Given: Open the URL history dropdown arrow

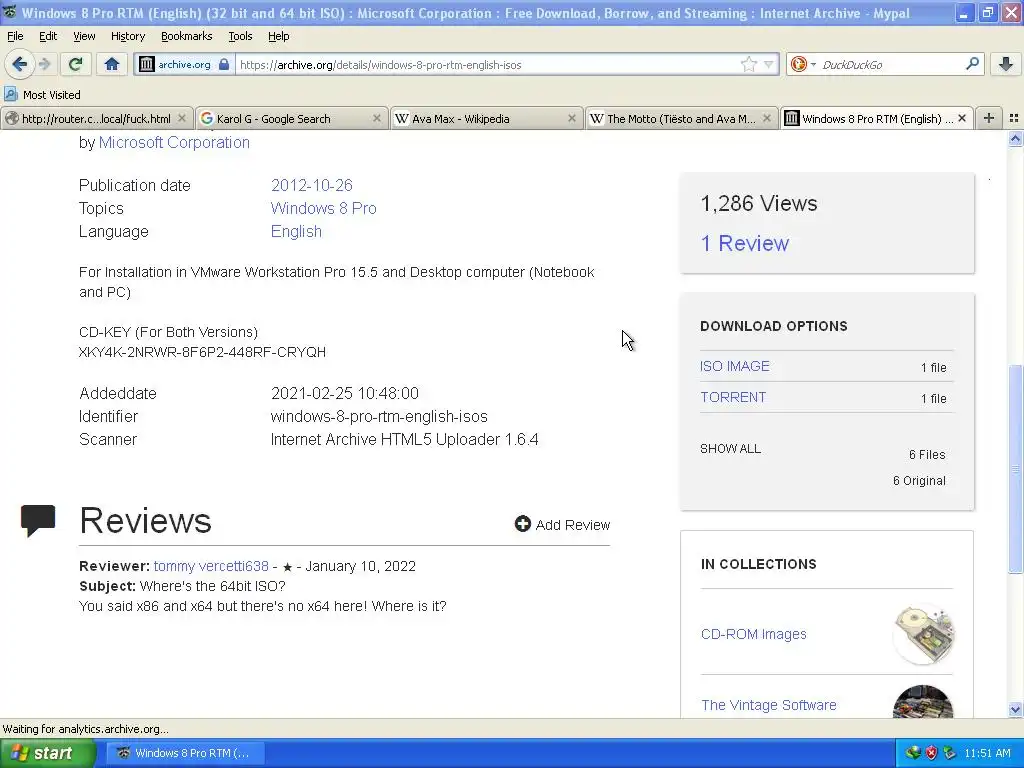Looking at the screenshot, I should point(769,64).
